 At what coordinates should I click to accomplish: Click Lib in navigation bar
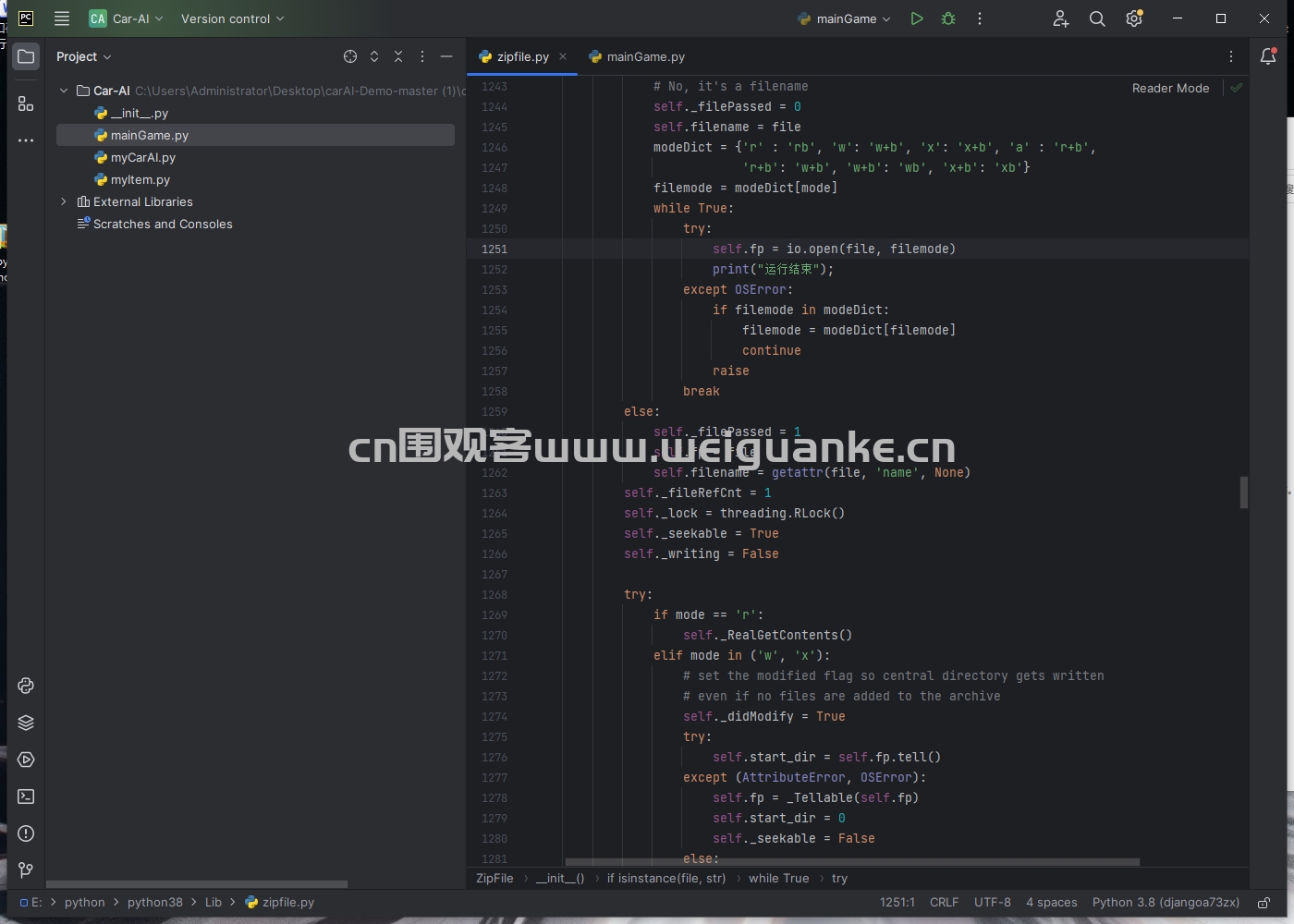(x=214, y=902)
